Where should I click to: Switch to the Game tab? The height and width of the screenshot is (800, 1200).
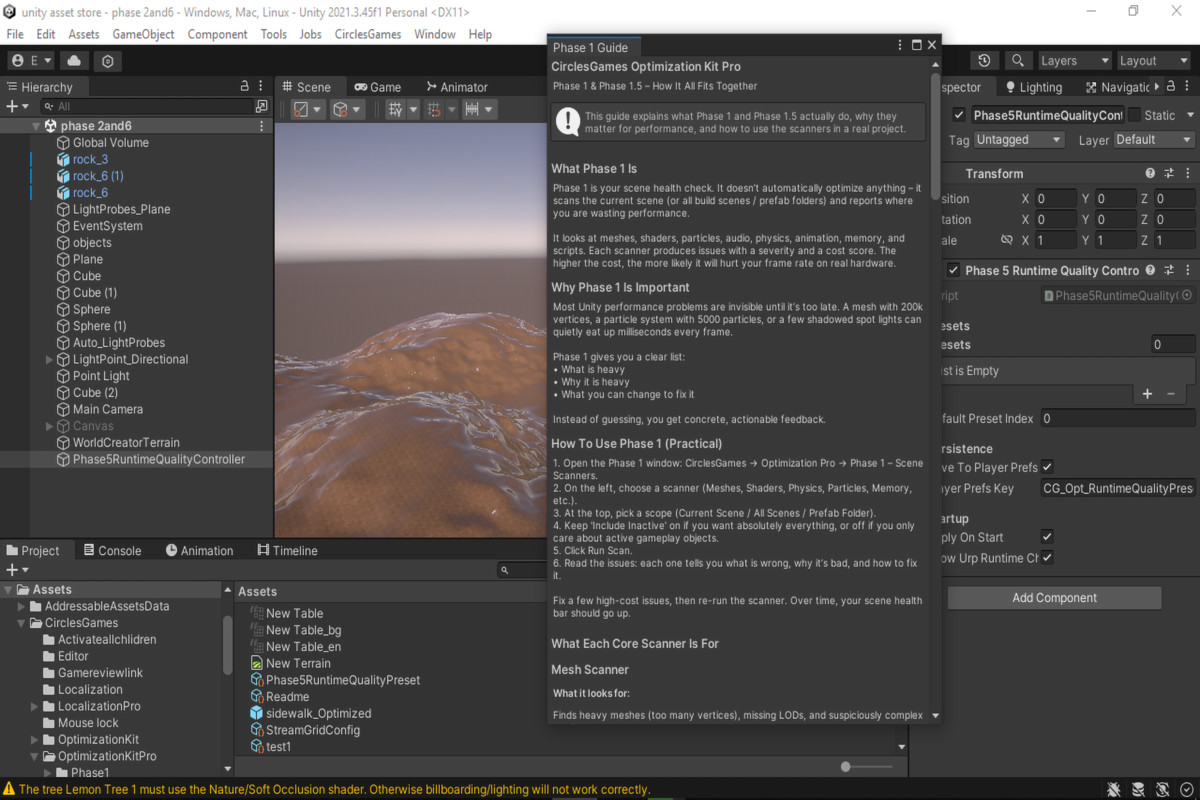[x=377, y=87]
